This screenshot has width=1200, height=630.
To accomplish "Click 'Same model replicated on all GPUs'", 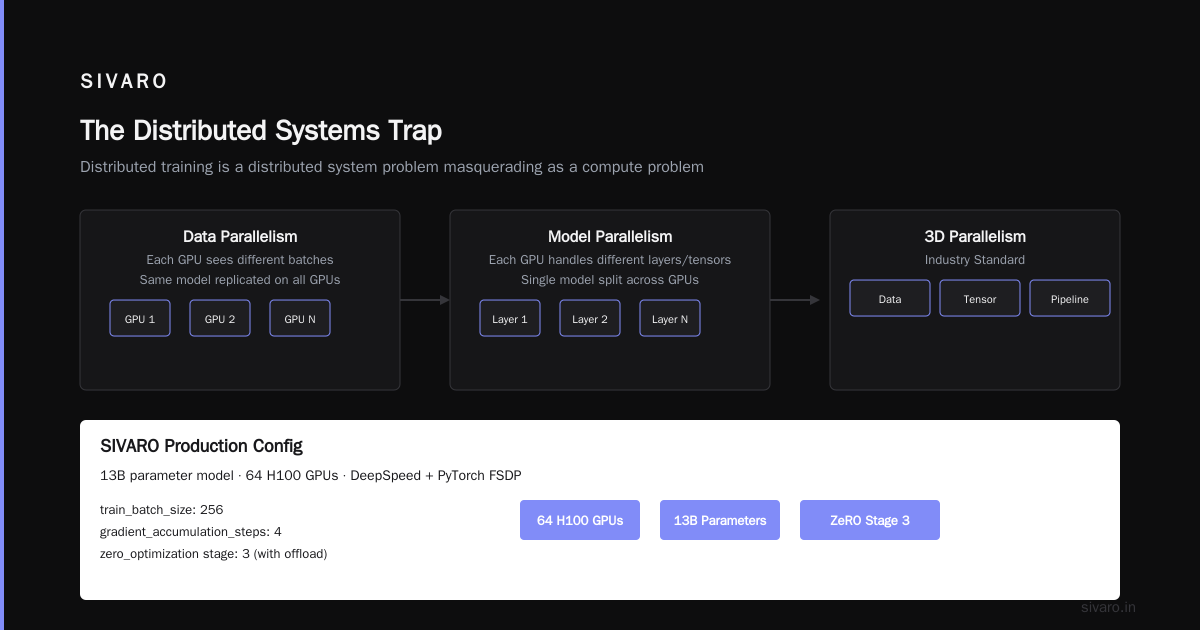I will [x=240, y=280].
